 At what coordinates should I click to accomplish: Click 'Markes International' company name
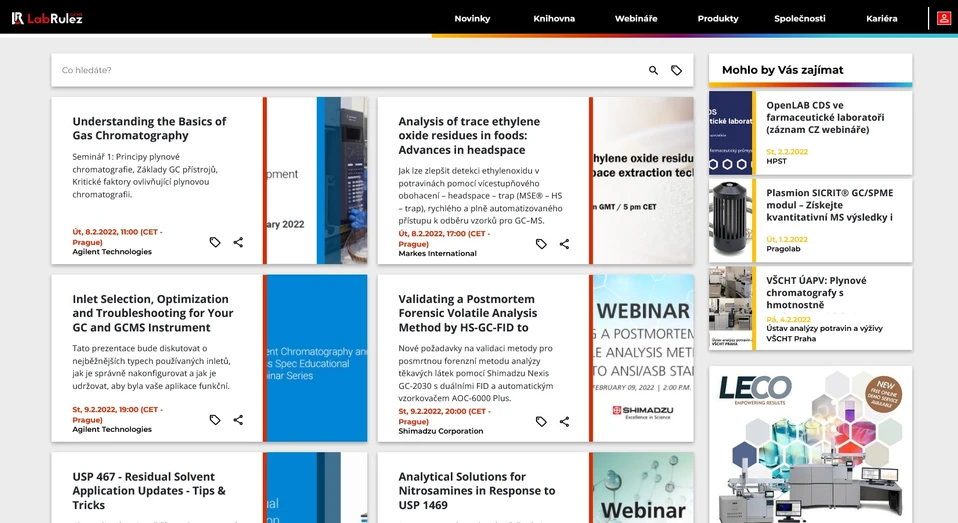point(437,254)
